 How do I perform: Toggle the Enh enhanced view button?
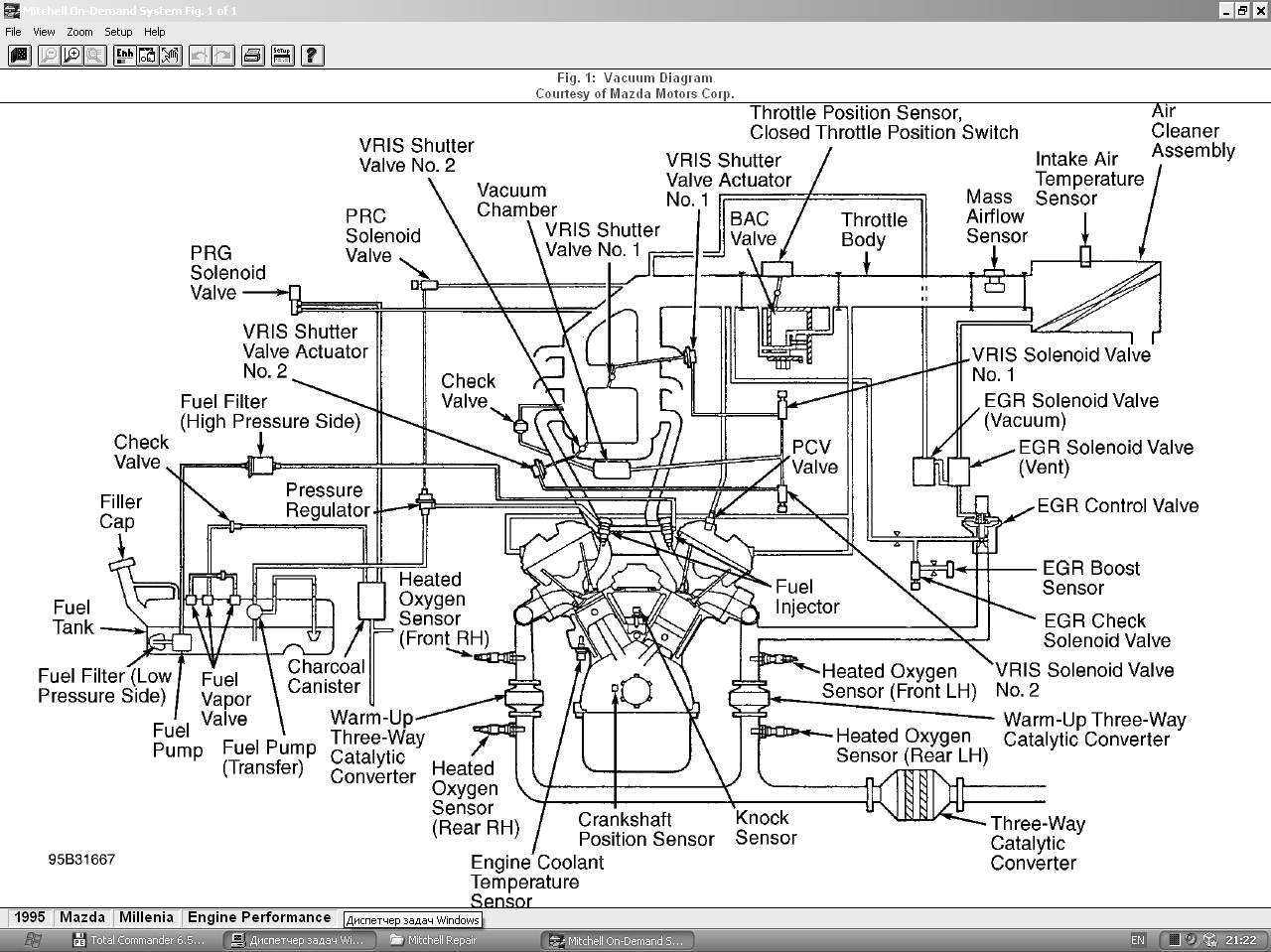(124, 56)
